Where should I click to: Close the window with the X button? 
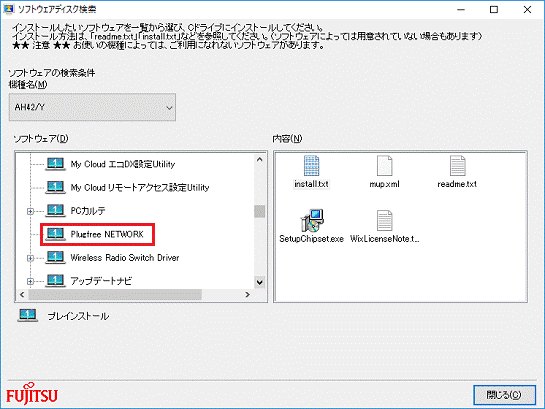coord(527,10)
